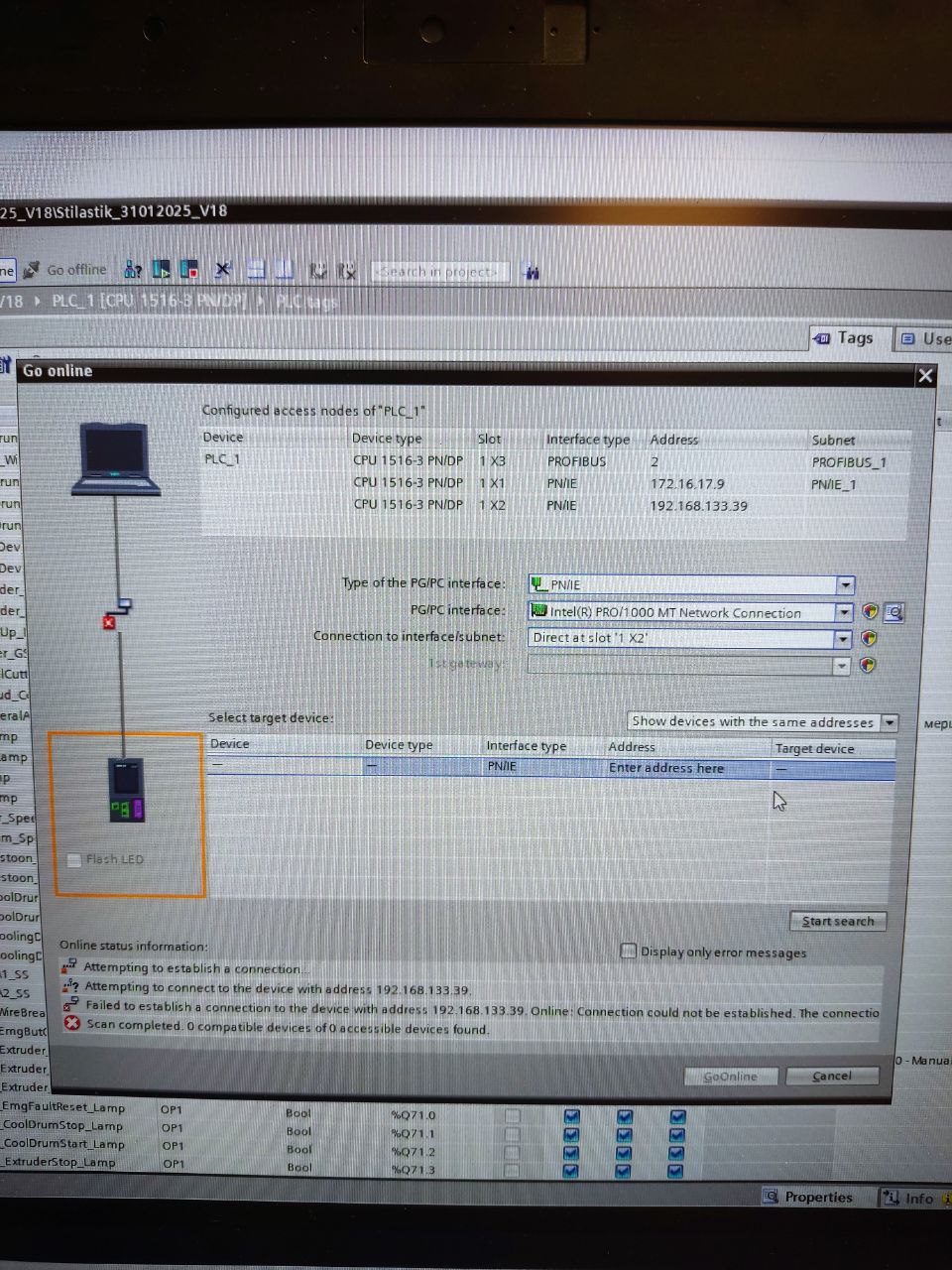Click the Start CPU toolbar icon
952x1270 pixels.
(x=162, y=269)
